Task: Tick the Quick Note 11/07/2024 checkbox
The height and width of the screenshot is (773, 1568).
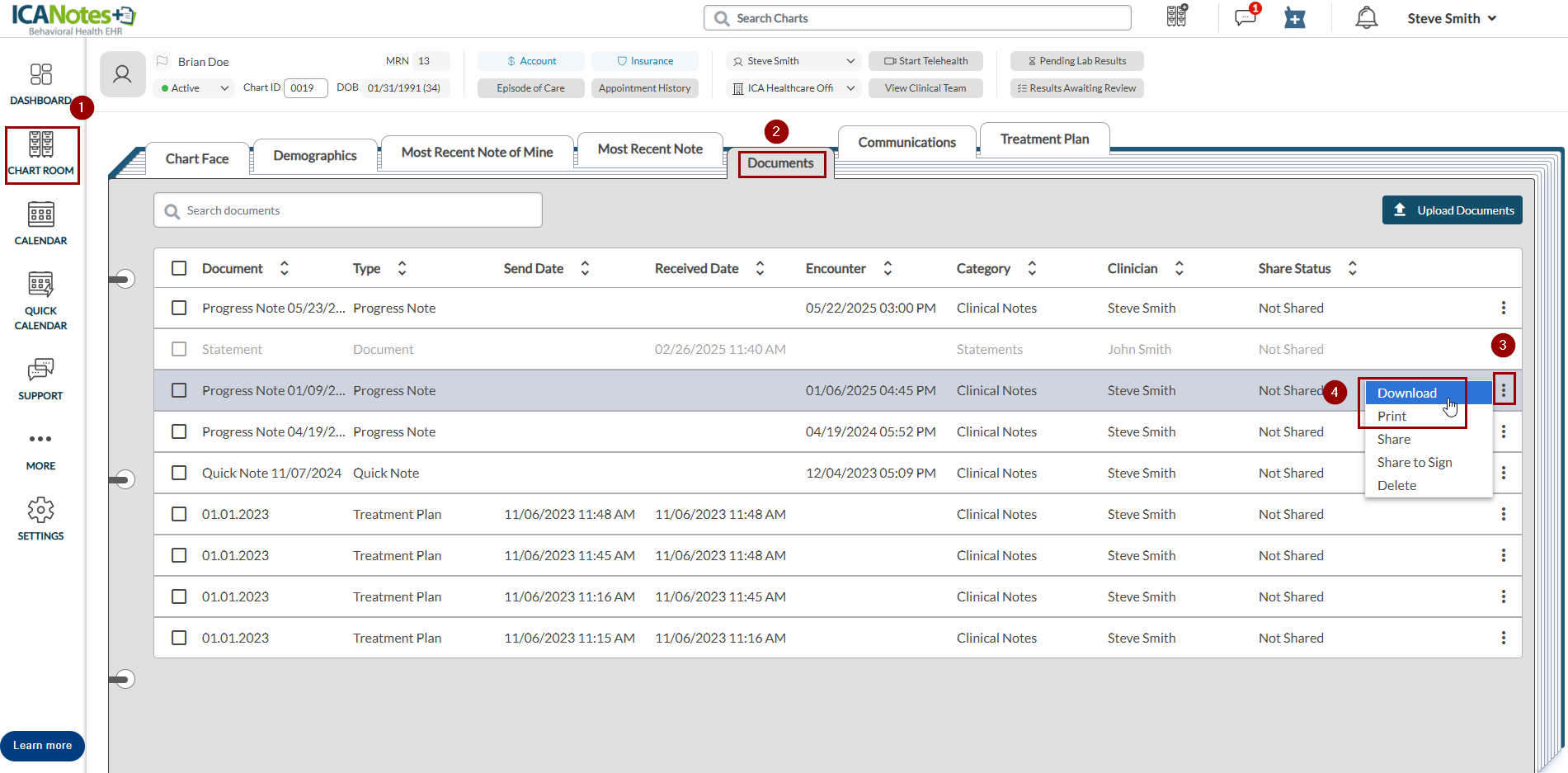Action: pyautogui.click(x=179, y=473)
